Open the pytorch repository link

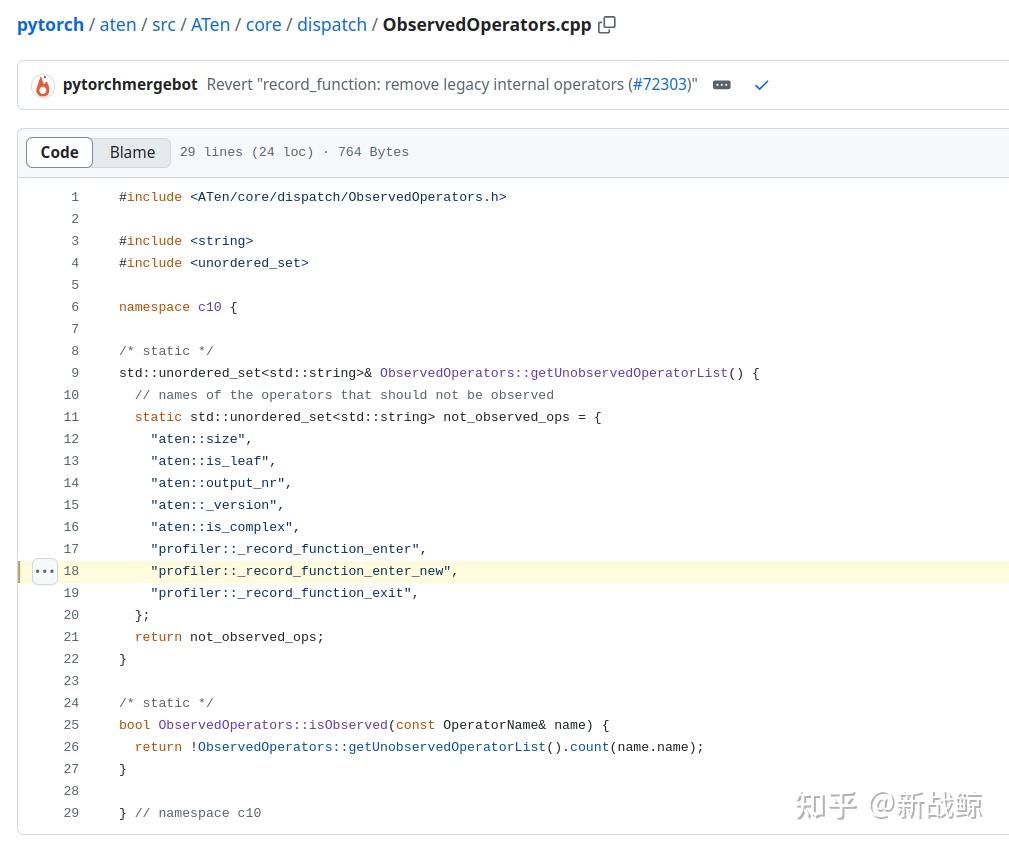pos(50,24)
